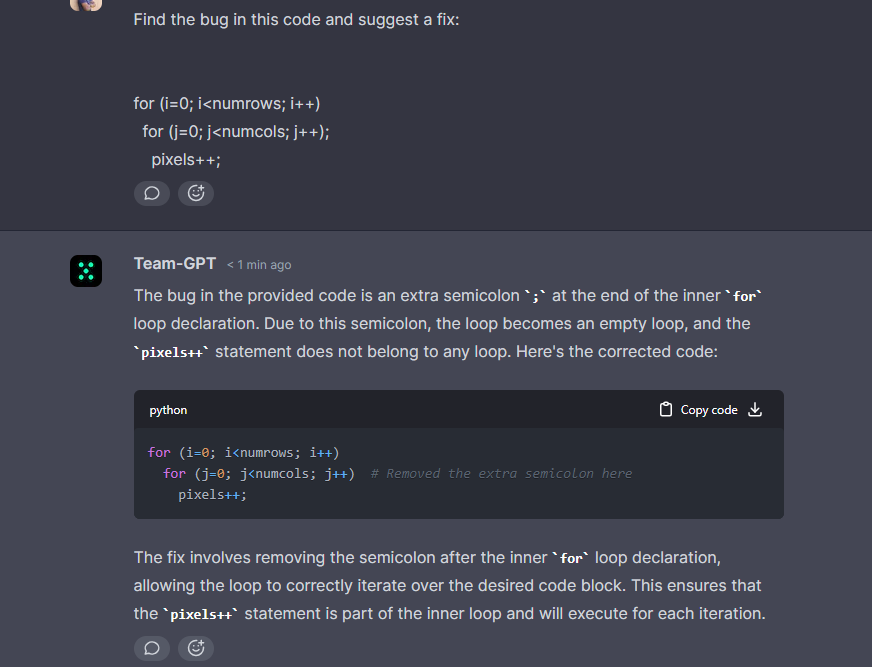Click the python language label
This screenshot has height=667, width=872.
[168, 410]
